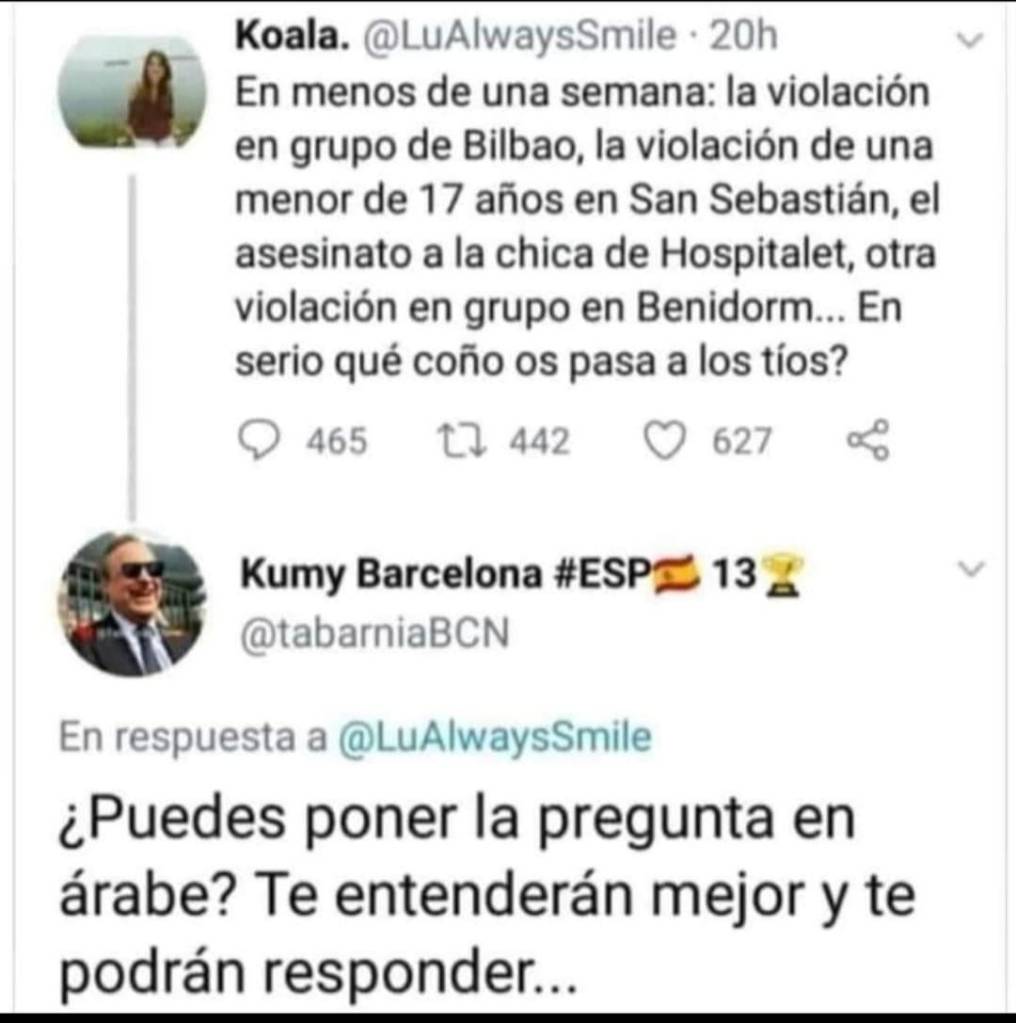Click the trophy emoji after 13
This screenshot has height=1023, width=1016.
781,574
